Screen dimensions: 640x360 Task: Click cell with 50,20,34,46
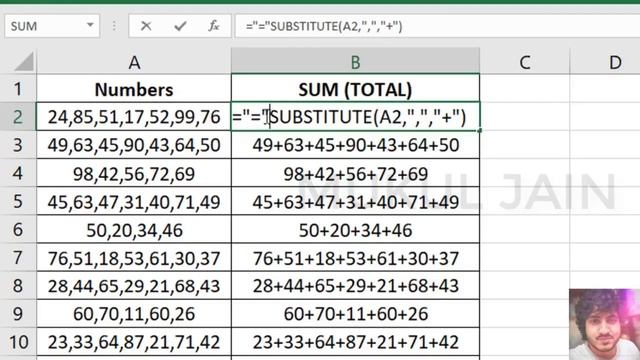134,229
